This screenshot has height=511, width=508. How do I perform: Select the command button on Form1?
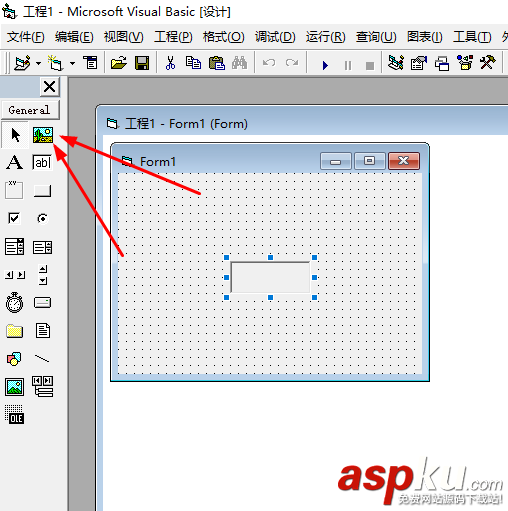(270, 277)
